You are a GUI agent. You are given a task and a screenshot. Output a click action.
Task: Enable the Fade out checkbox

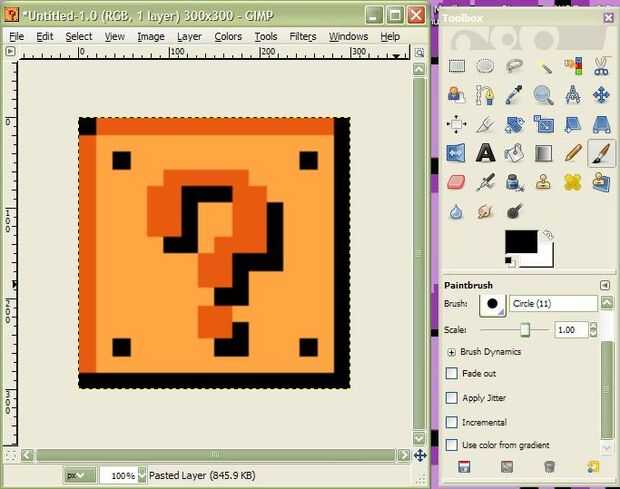[452, 373]
